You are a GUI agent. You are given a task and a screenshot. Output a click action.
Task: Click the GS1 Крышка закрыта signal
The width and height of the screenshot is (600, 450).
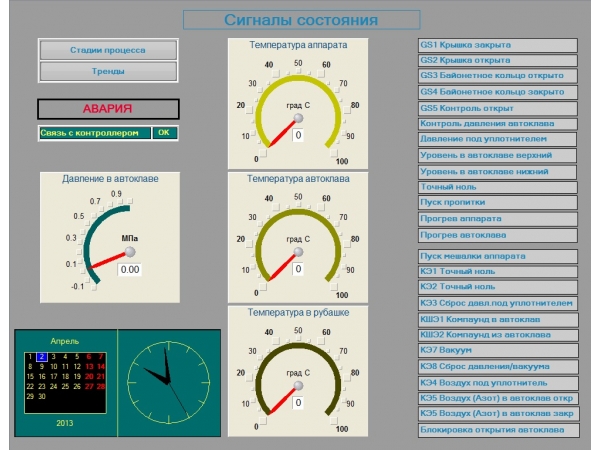[x=498, y=45]
